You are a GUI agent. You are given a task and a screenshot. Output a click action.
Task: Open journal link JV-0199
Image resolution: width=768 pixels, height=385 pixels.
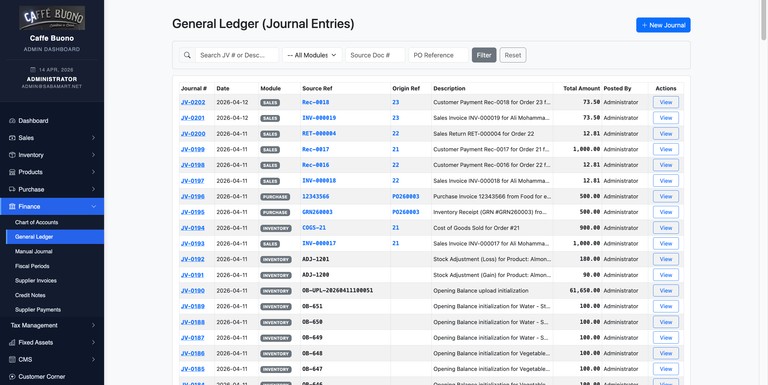click(x=192, y=149)
